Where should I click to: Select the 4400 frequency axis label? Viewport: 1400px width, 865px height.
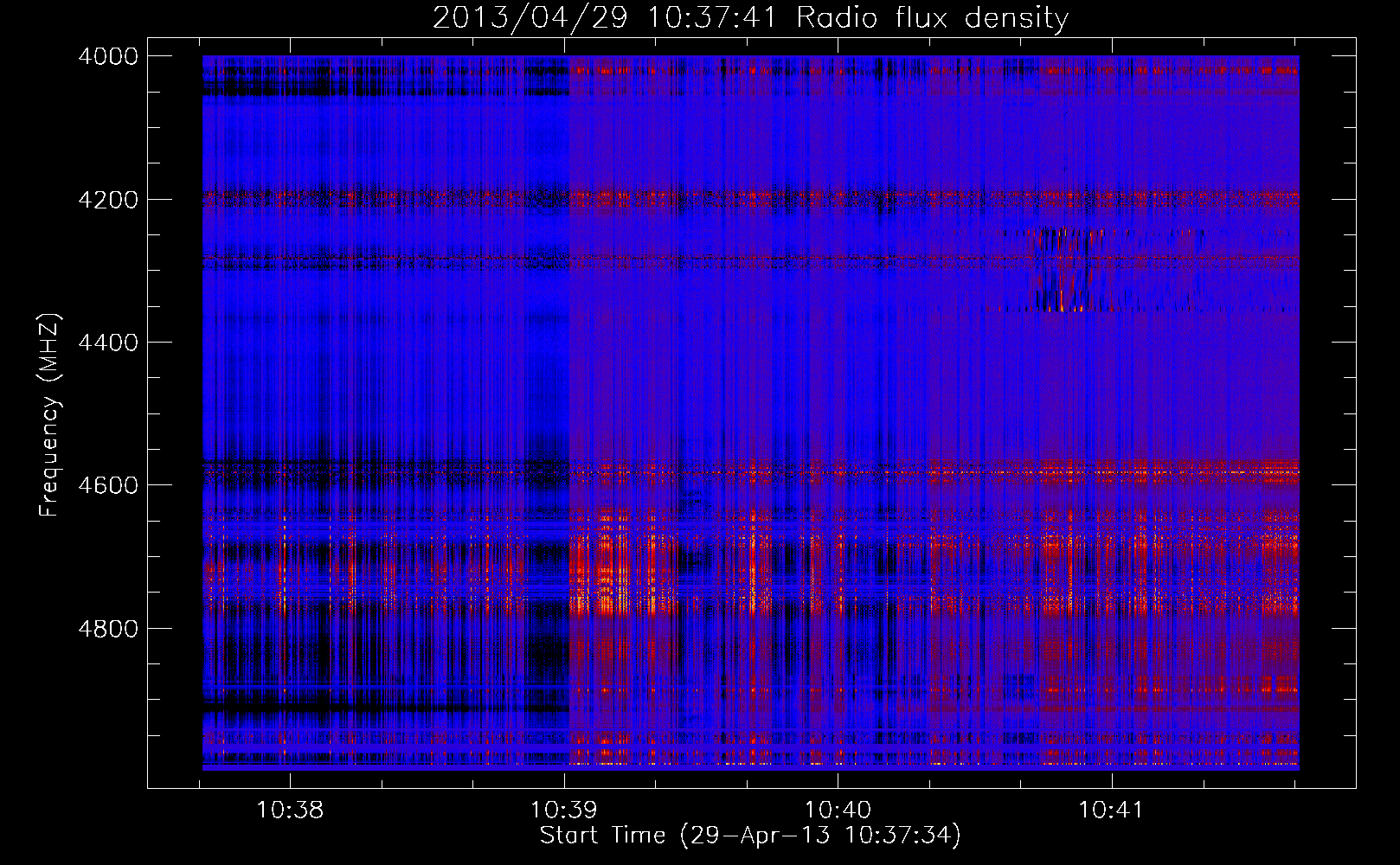(x=108, y=343)
